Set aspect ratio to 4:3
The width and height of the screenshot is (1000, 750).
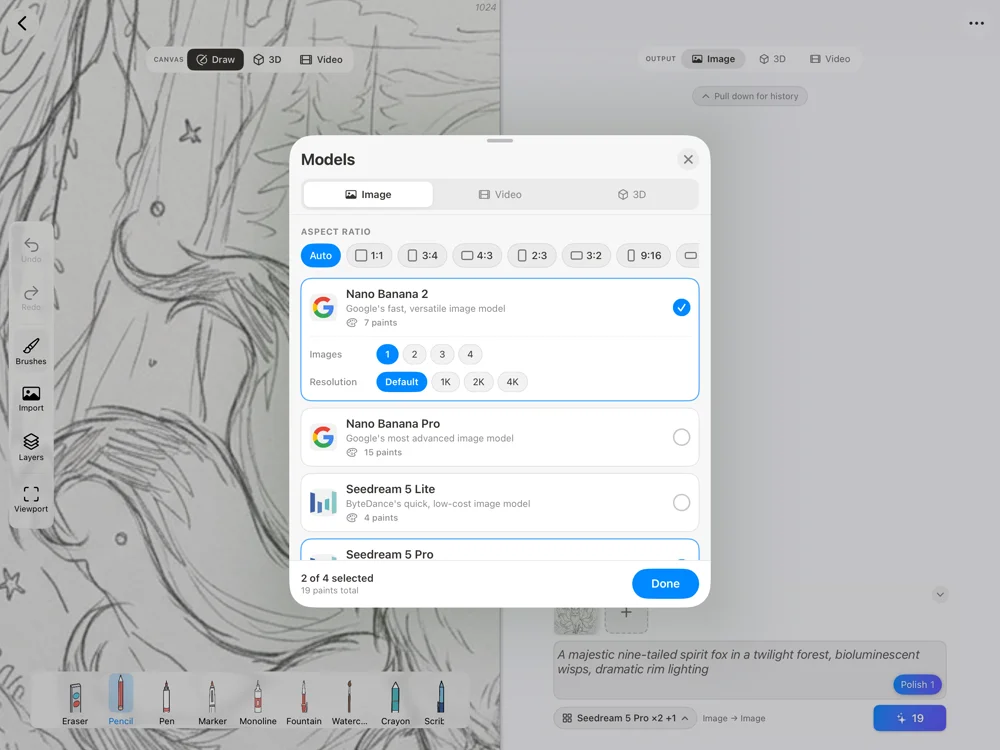(x=477, y=256)
